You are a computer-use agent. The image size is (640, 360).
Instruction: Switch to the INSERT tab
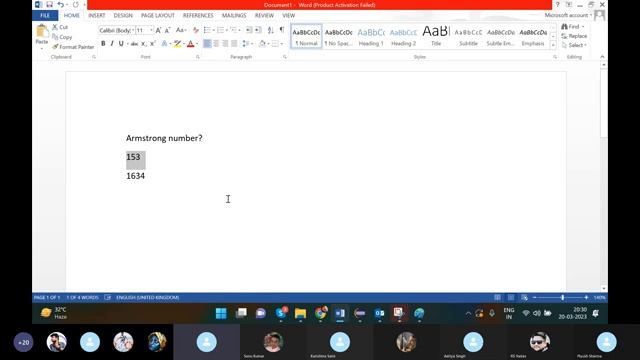pos(97,16)
